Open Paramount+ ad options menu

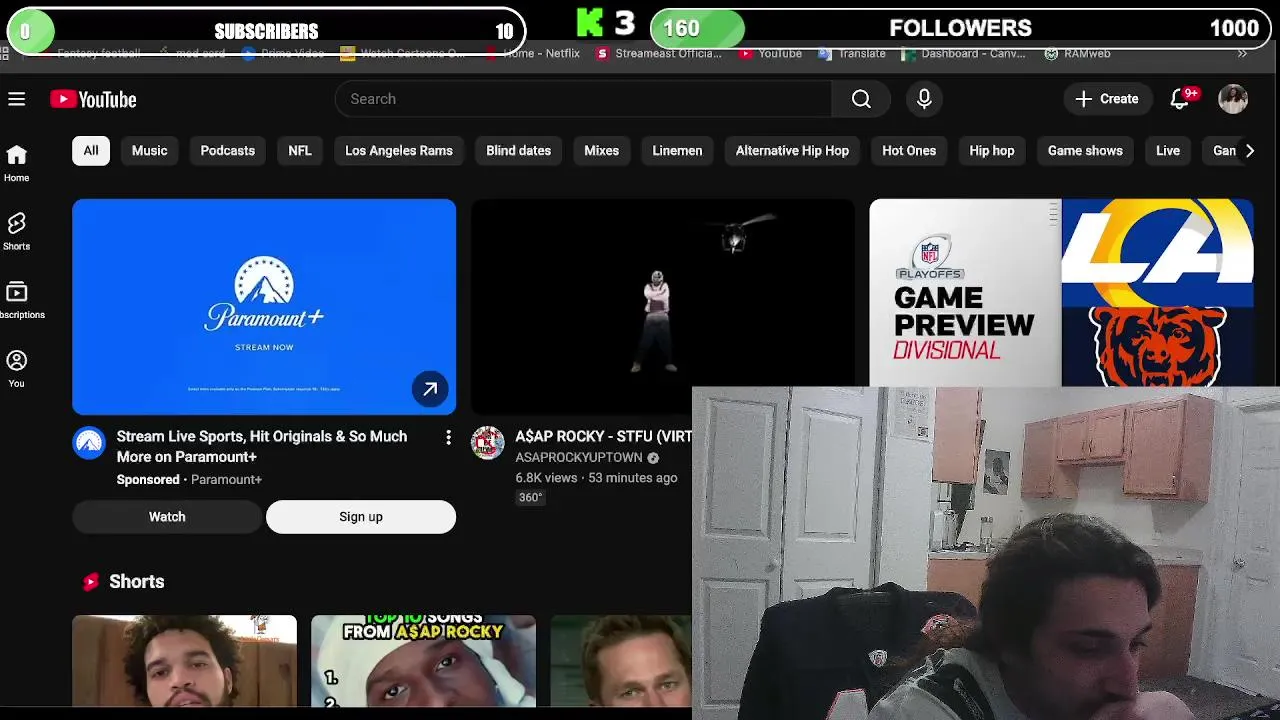[448, 438]
